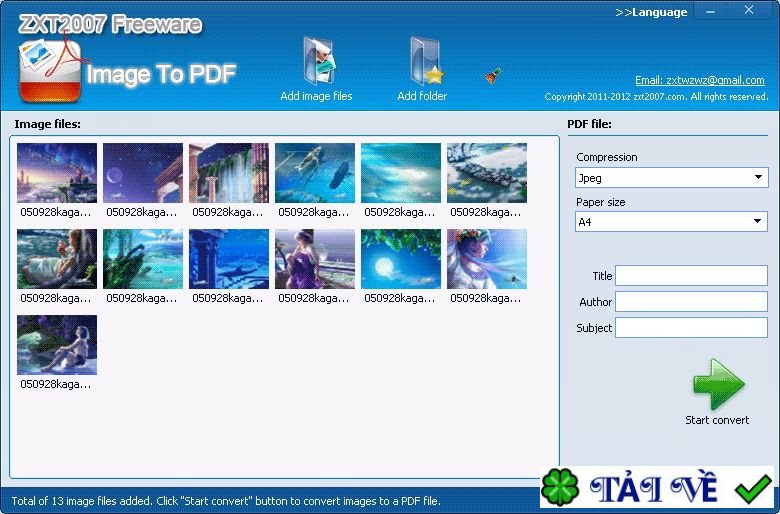Screen dimensions: 780x514
Task: Click the Tải Về download banner text
Action: coord(654,488)
